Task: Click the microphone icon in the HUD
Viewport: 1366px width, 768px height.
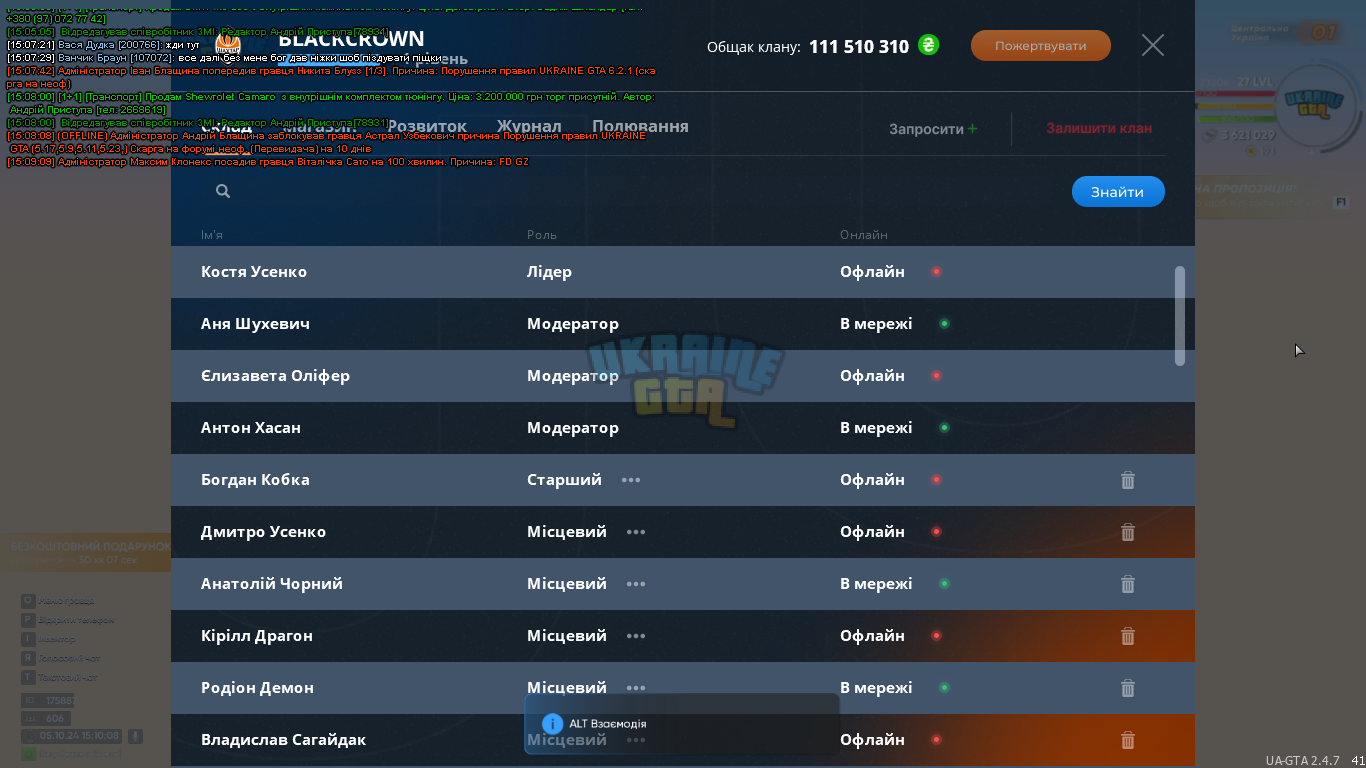Action: point(134,736)
